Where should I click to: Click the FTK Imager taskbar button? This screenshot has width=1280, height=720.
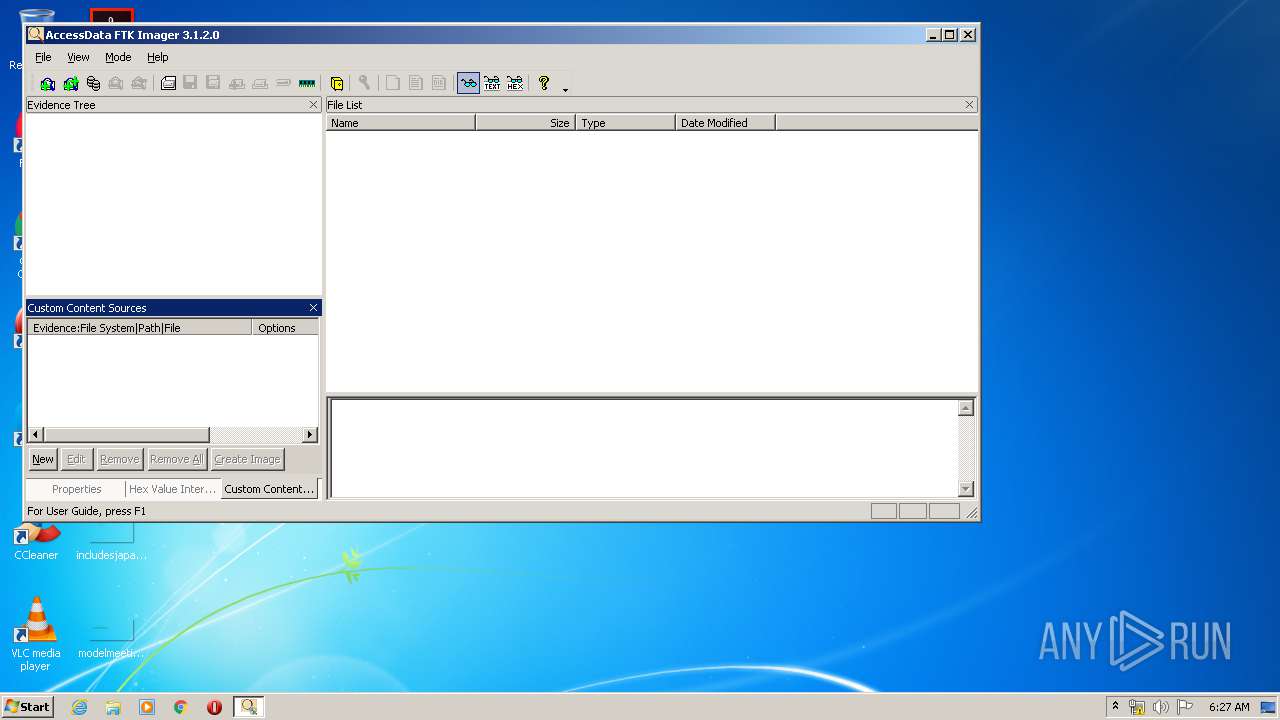(x=248, y=707)
